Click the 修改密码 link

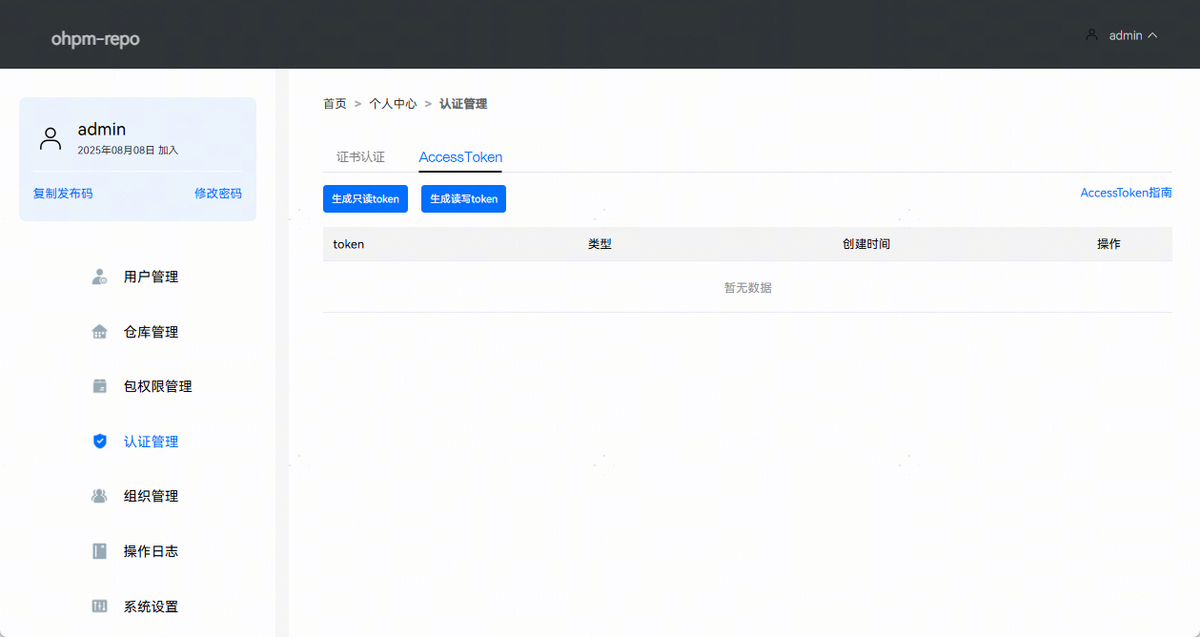[x=218, y=193]
